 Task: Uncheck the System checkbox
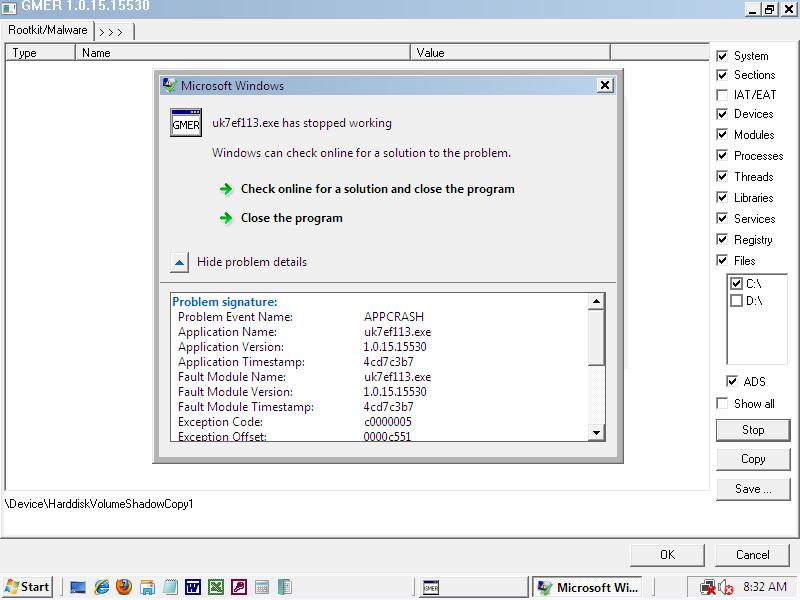(x=722, y=56)
